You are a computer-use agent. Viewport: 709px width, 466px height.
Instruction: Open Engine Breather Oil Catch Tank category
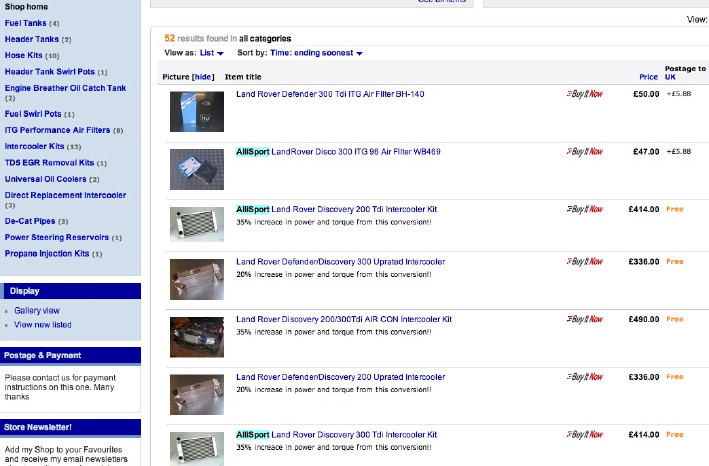(65, 88)
